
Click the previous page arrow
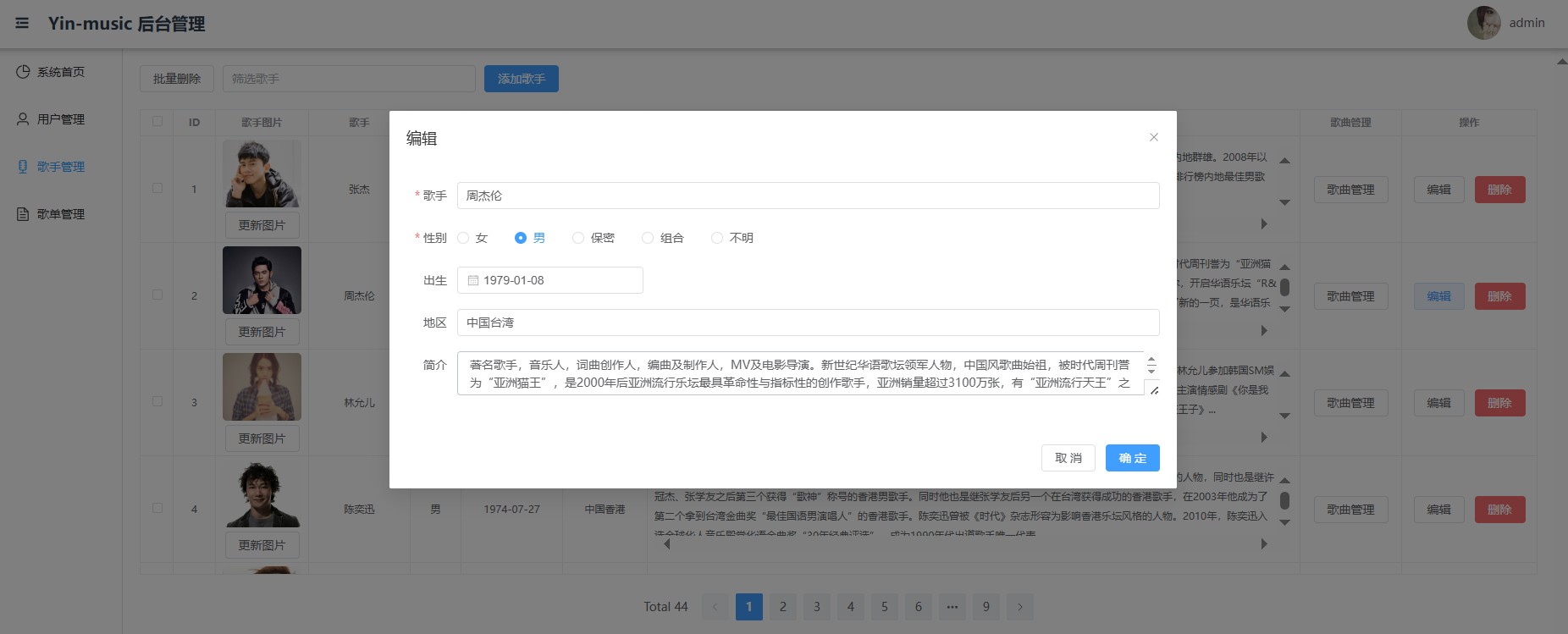click(x=715, y=607)
